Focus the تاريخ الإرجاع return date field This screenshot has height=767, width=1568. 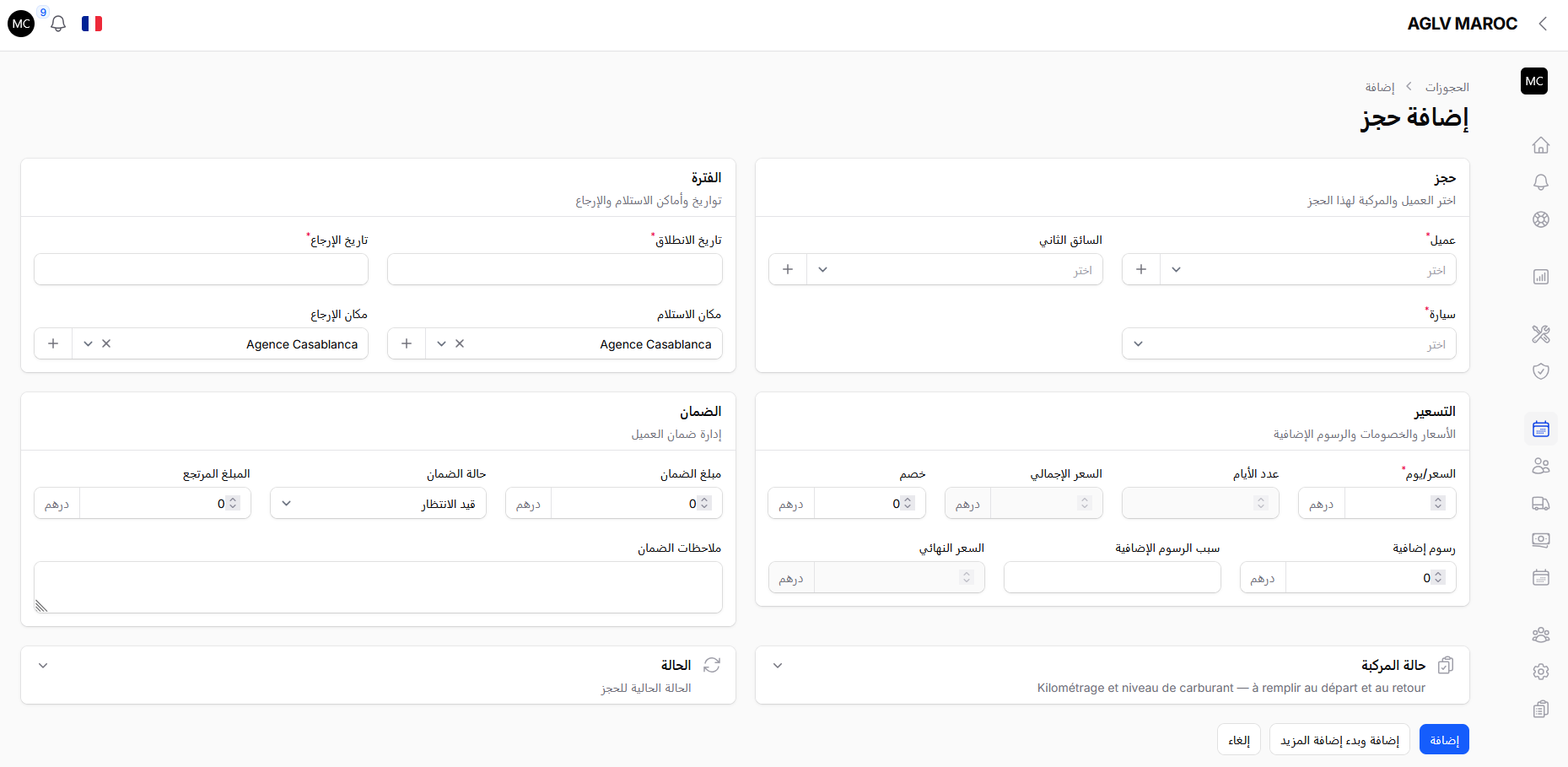201,269
